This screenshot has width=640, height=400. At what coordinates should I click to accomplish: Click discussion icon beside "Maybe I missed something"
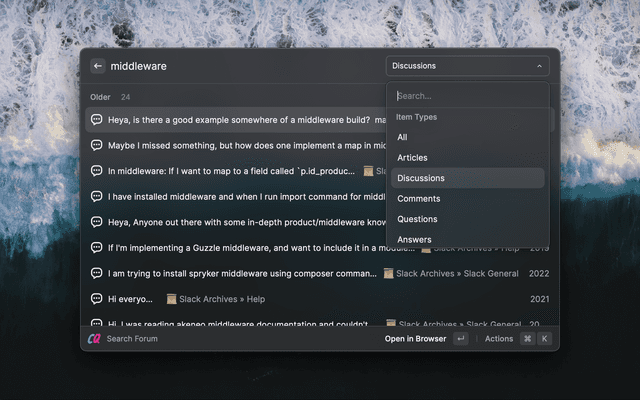pyautogui.click(x=97, y=145)
